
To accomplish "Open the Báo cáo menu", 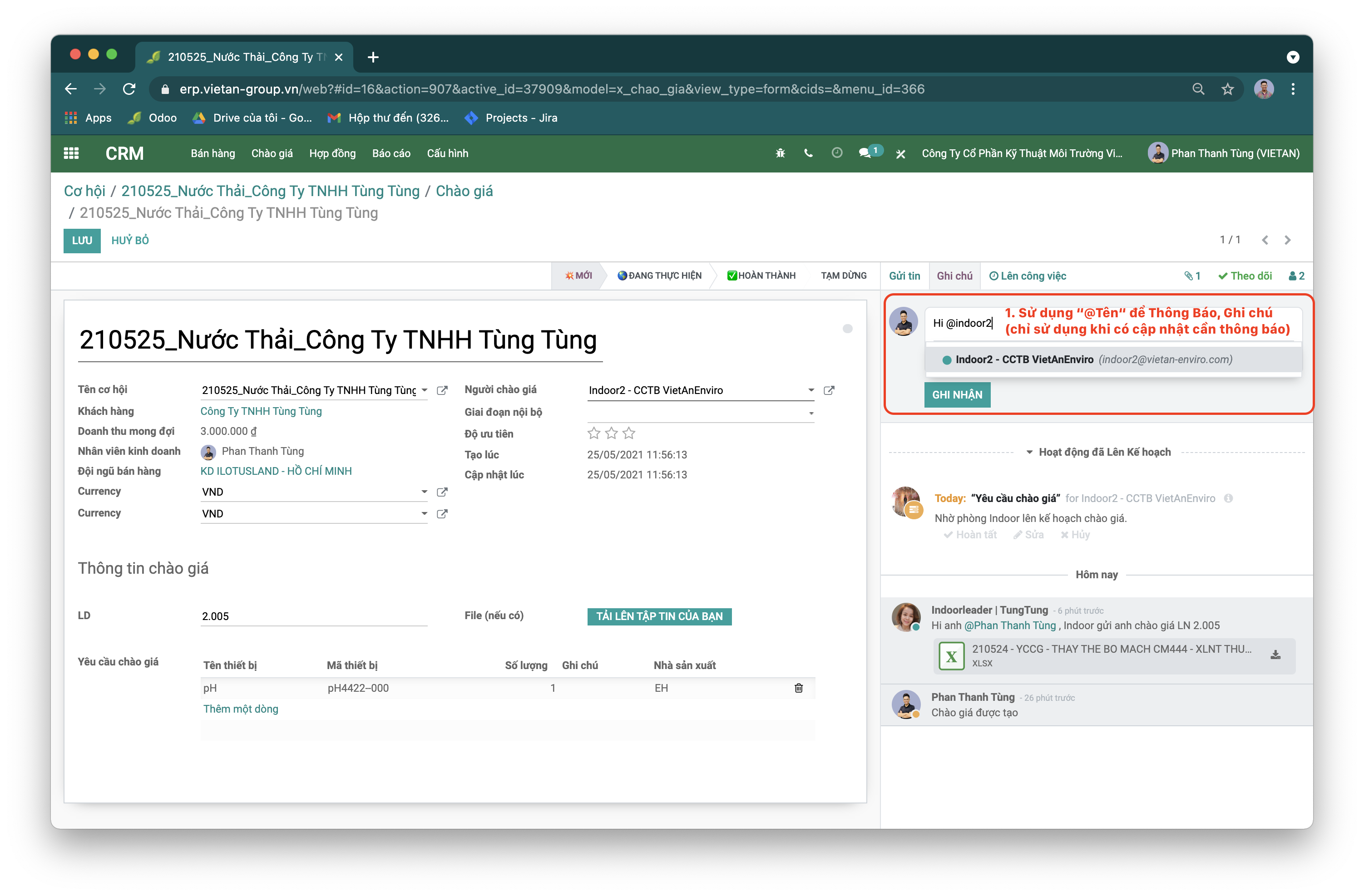I will (391, 153).
